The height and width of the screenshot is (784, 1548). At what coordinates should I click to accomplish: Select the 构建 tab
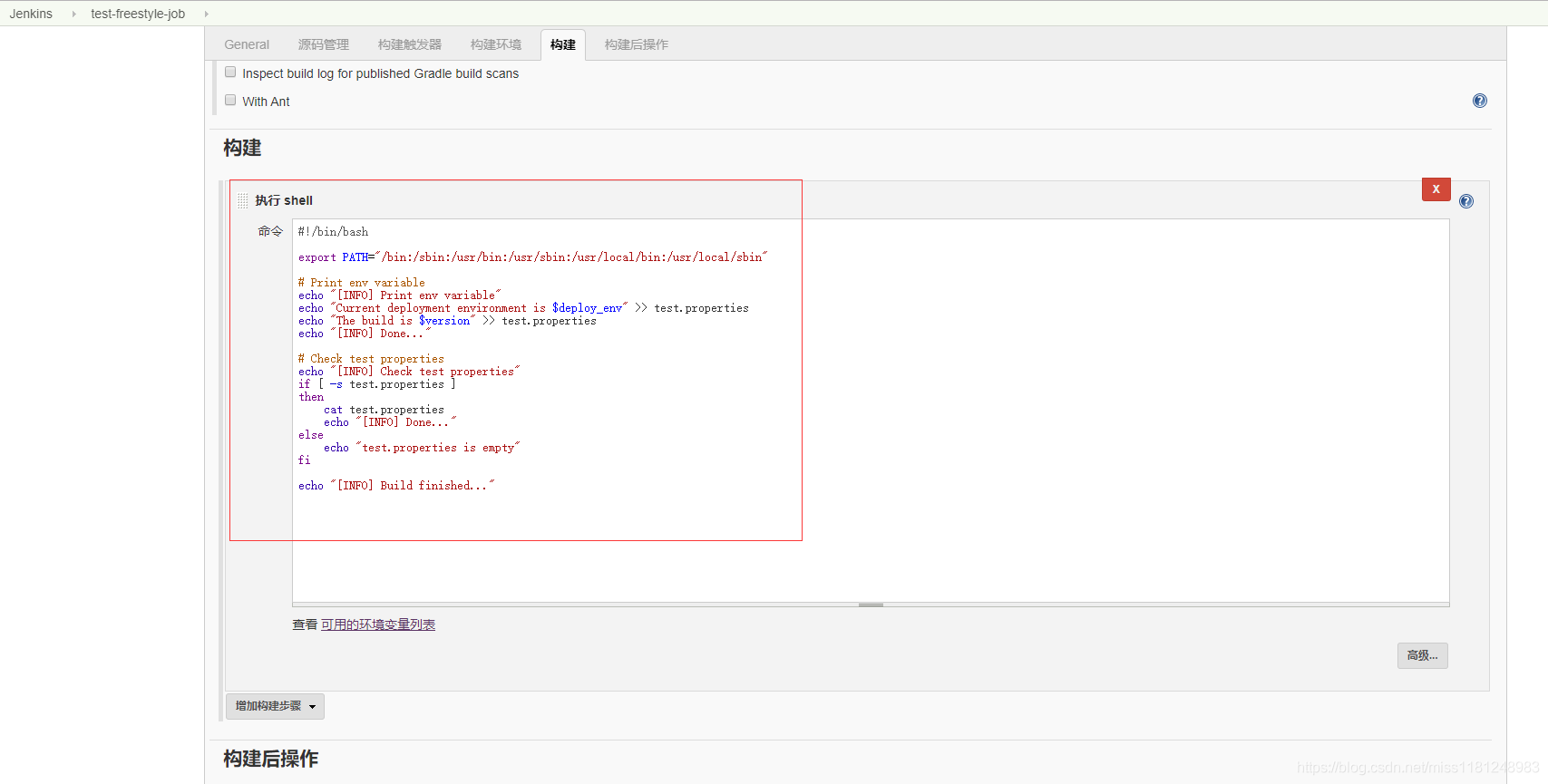(x=563, y=44)
